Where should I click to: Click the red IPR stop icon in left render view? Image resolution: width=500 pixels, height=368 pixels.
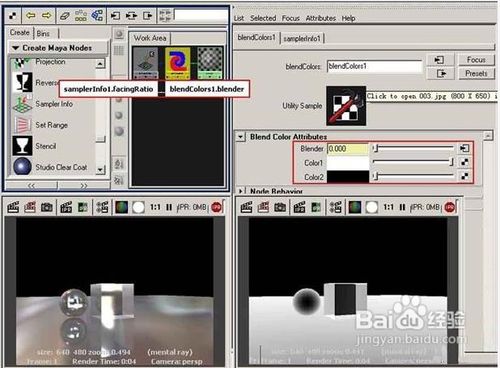(x=216, y=207)
